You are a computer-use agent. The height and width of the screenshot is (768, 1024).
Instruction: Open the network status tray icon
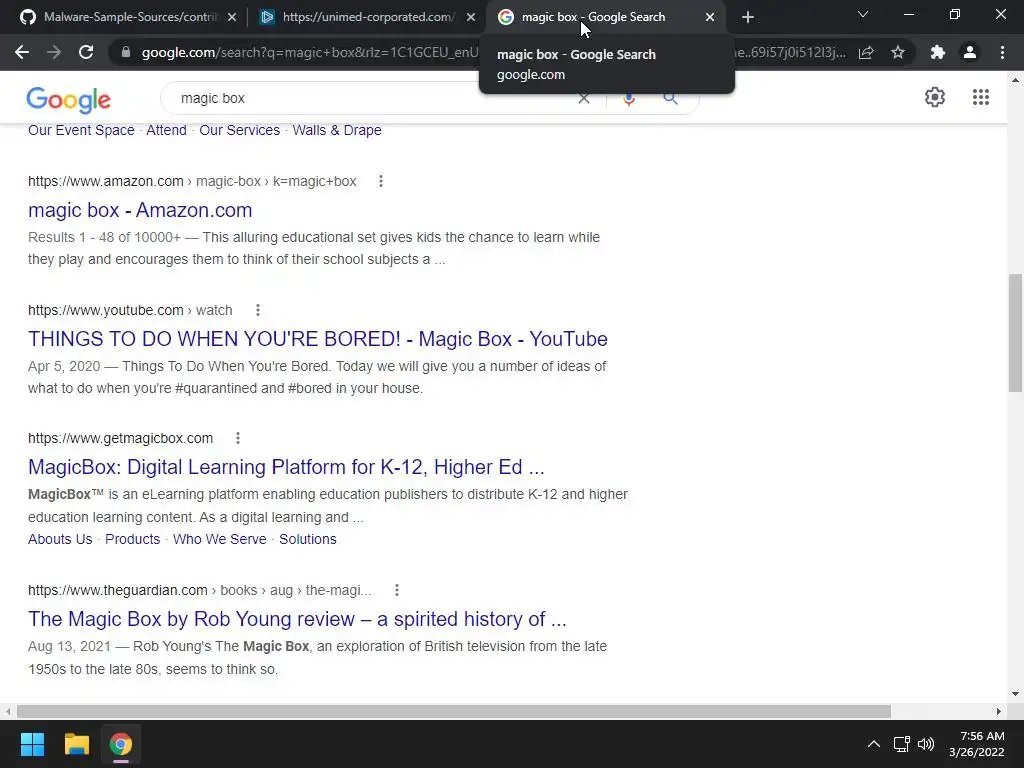(x=902, y=744)
